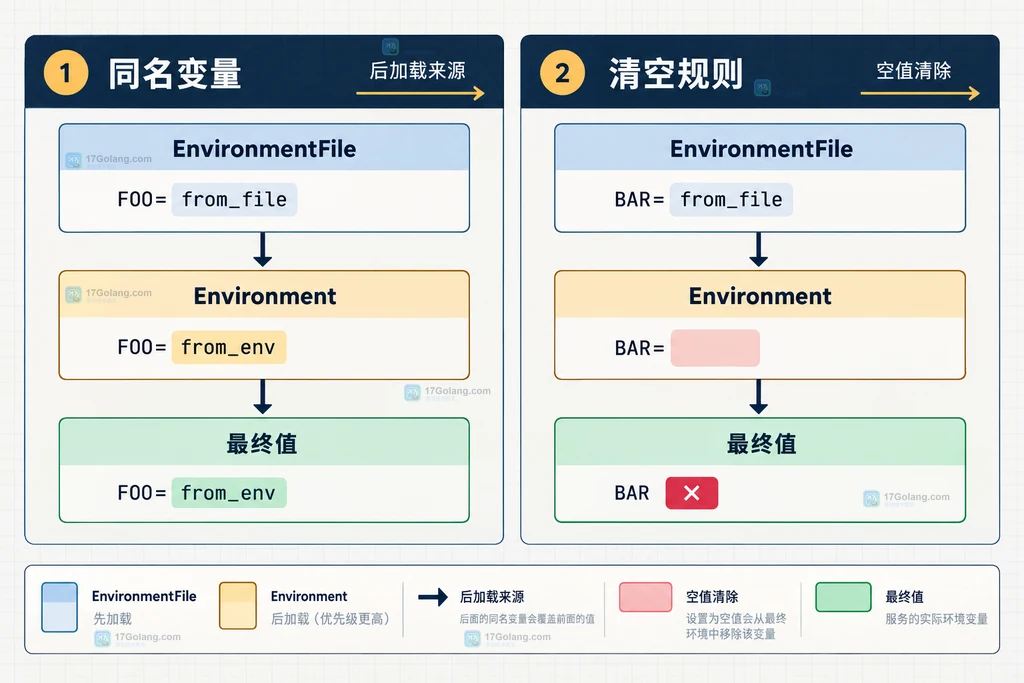This screenshot has height=683, width=1024.
Task: Click the 后加载（优先级更高）legend caption
Action: coord(330,618)
